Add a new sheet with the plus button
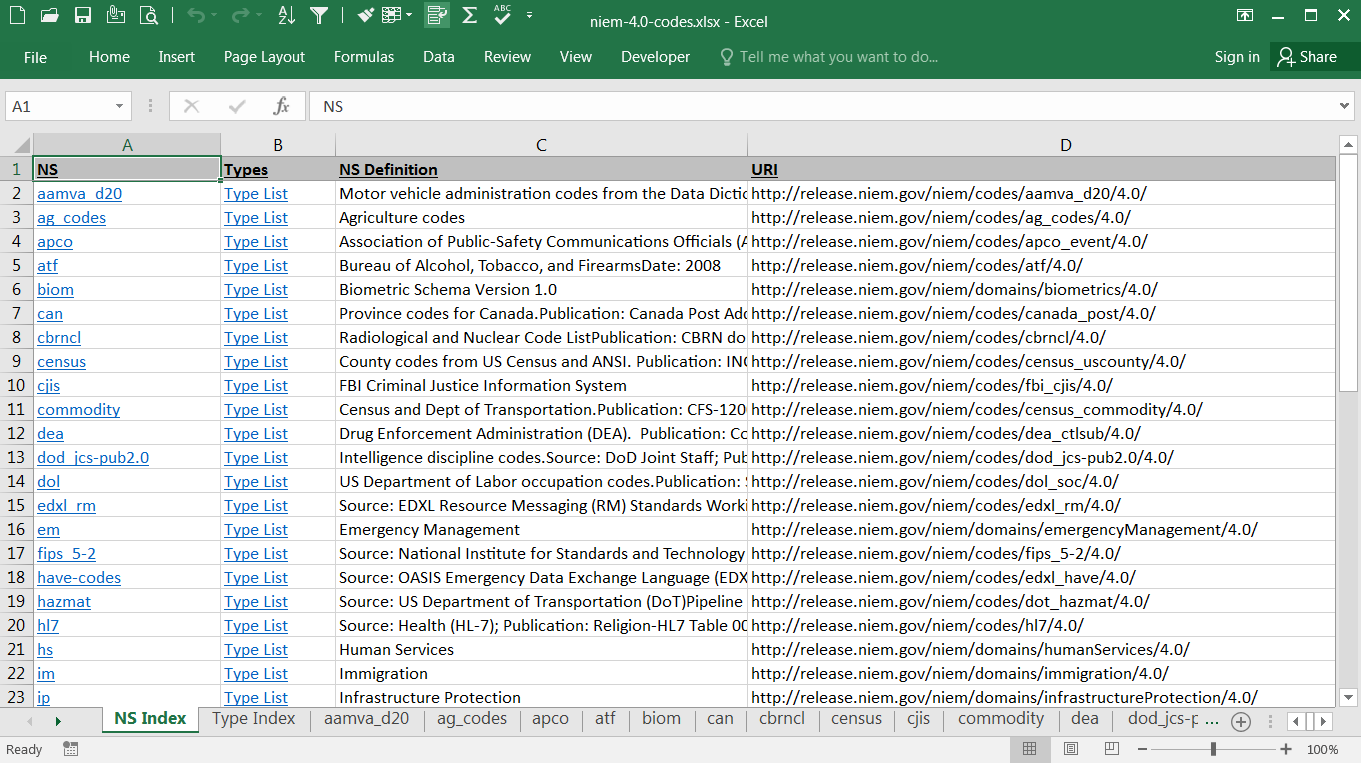This screenshot has height=763, width=1361. 1240,721
